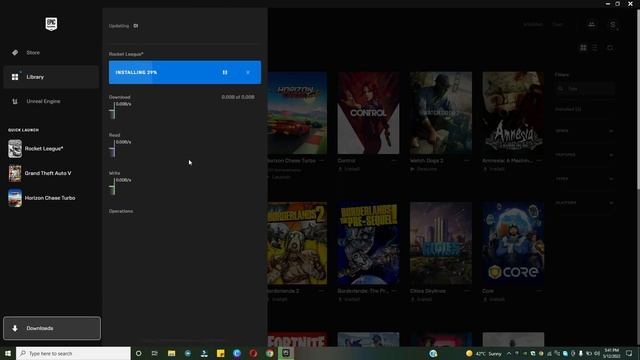Open File Explorer from the taskbar

click(171, 353)
